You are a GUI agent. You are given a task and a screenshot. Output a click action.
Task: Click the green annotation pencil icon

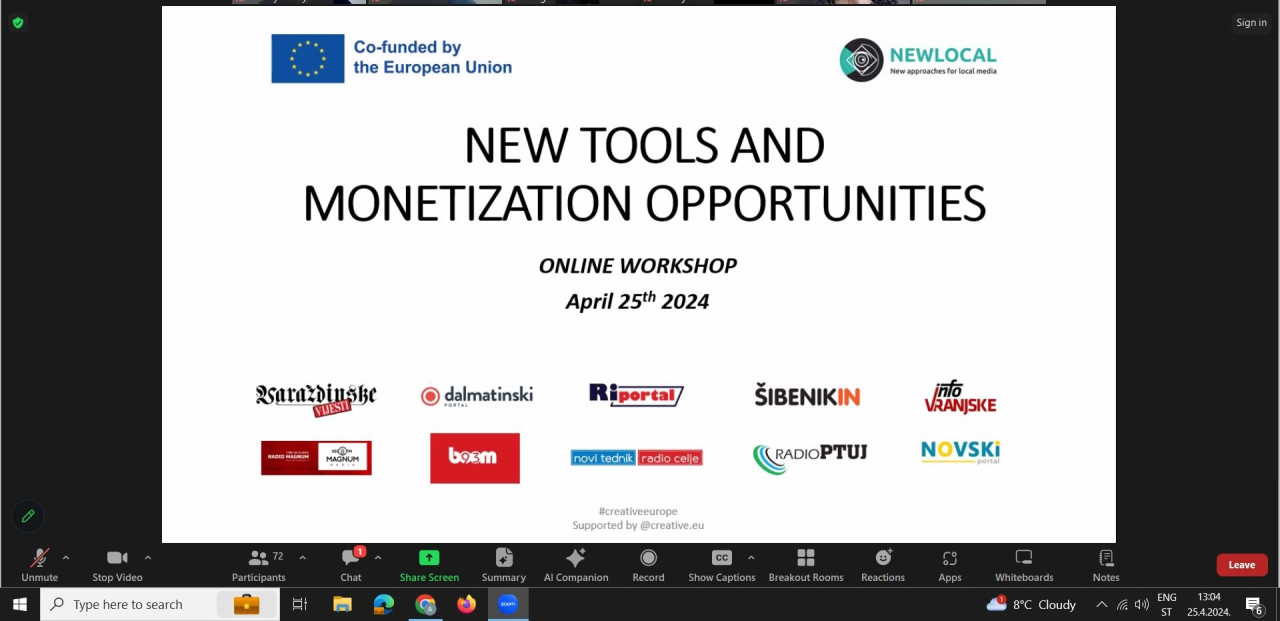[28, 516]
